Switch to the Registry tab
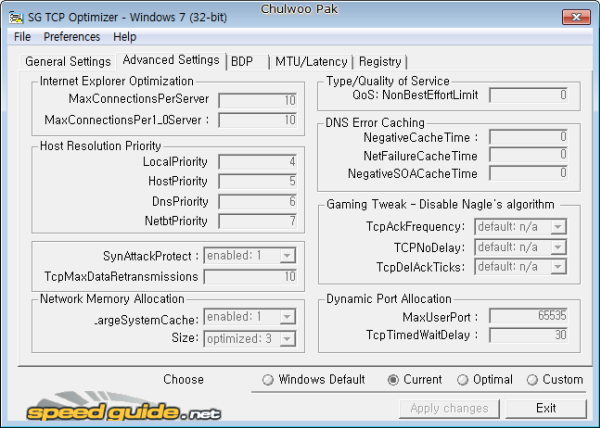Viewport: 600px width, 428px height. click(x=380, y=62)
